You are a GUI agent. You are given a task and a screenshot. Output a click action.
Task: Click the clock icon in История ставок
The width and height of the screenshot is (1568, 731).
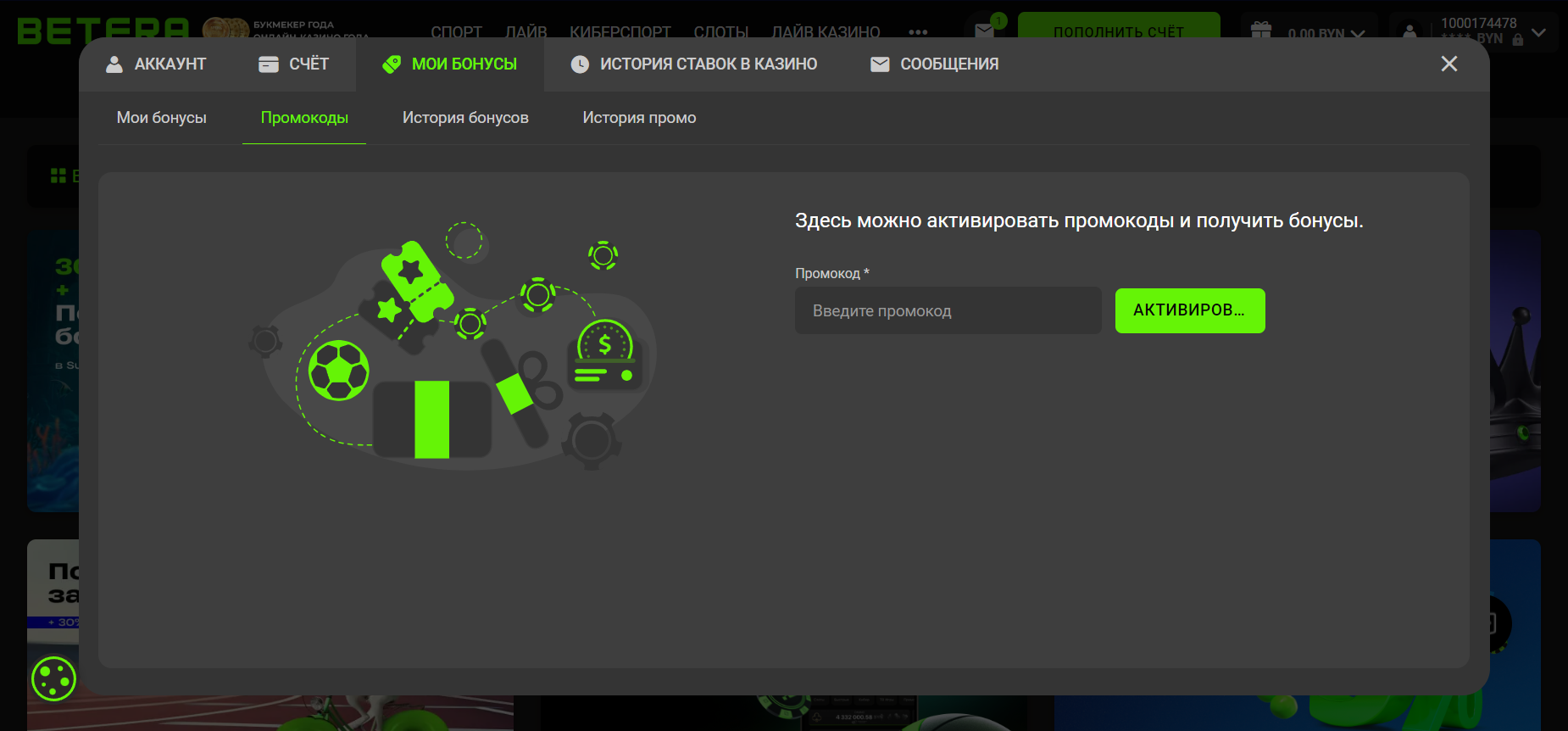pyautogui.click(x=580, y=64)
